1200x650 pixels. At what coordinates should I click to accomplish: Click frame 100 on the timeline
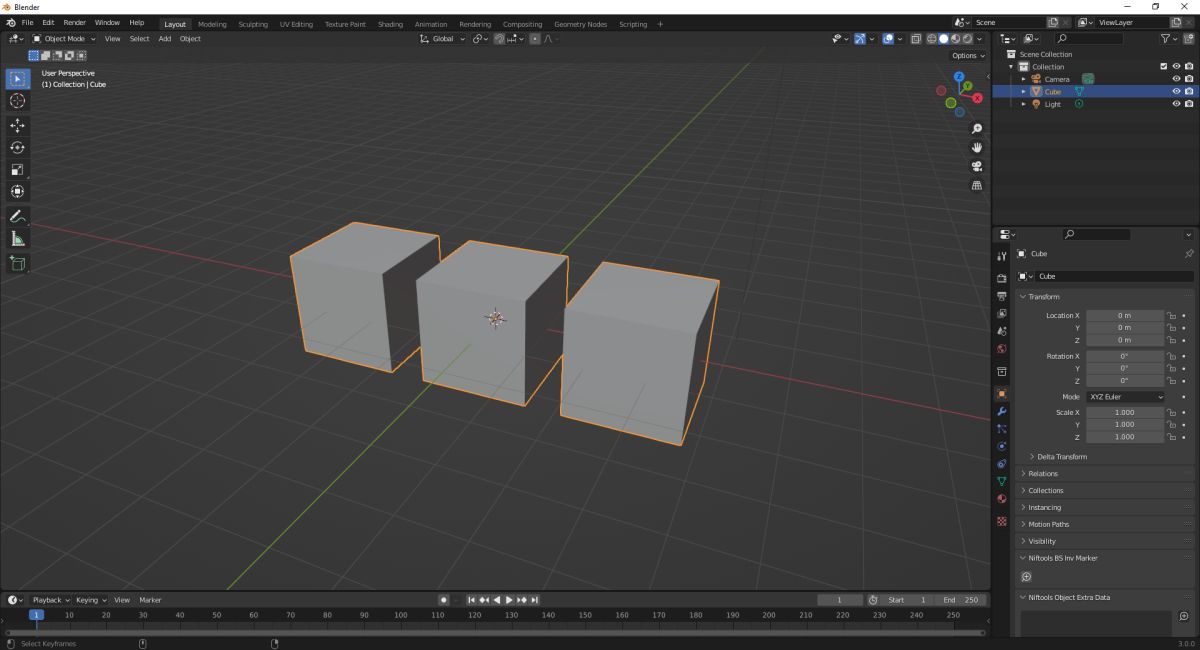401,615
